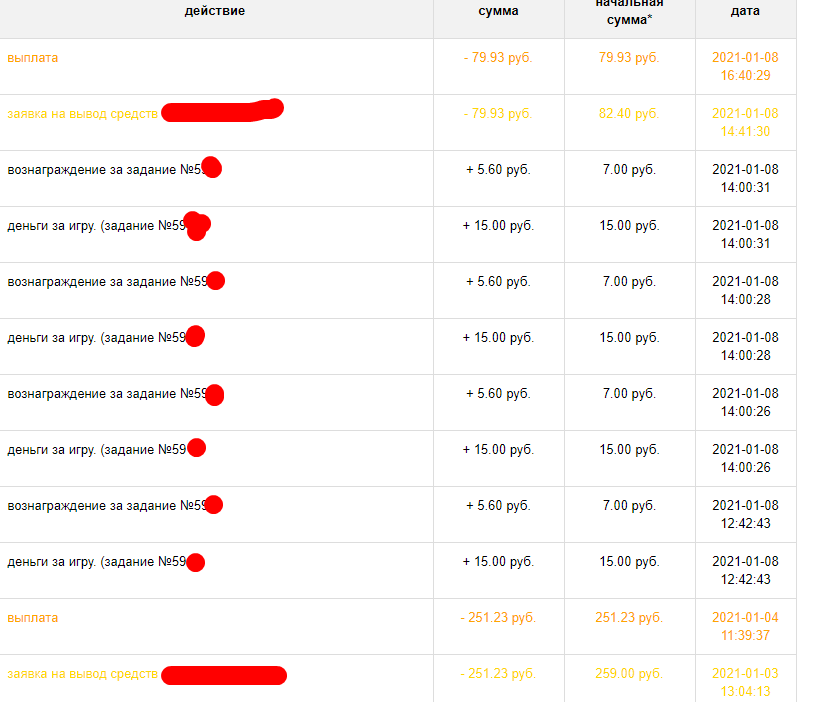Image resolution: width=814 pixels, height=702 pixels.
Task: Click the date '2021-01-03 13:04:13'
Action: pos(745,683)
